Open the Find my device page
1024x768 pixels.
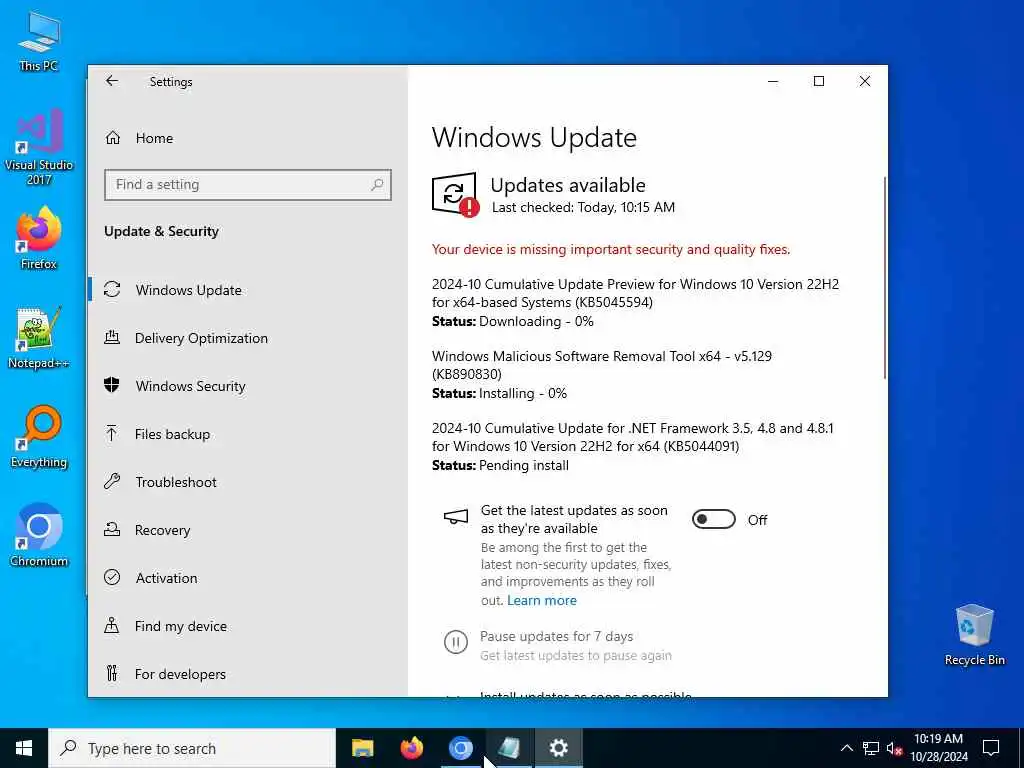[248, 626]
